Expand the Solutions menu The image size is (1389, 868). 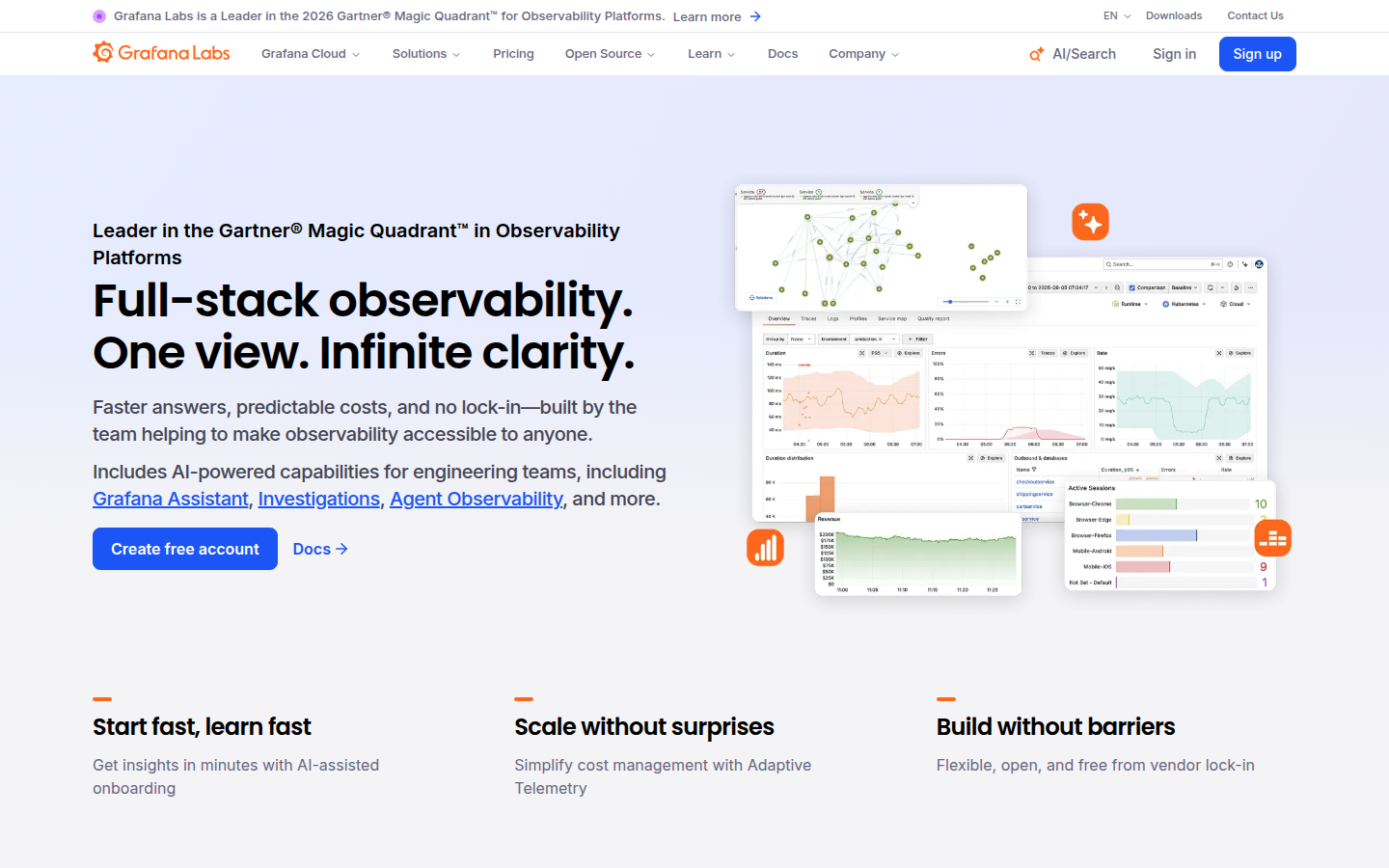coord(426,54)
